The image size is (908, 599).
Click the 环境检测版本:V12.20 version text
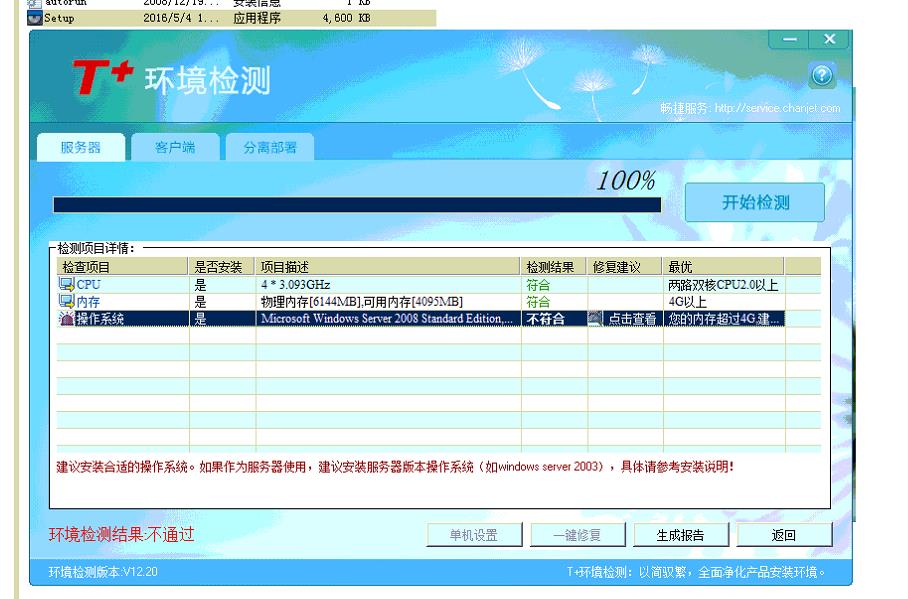click(103, 572)
